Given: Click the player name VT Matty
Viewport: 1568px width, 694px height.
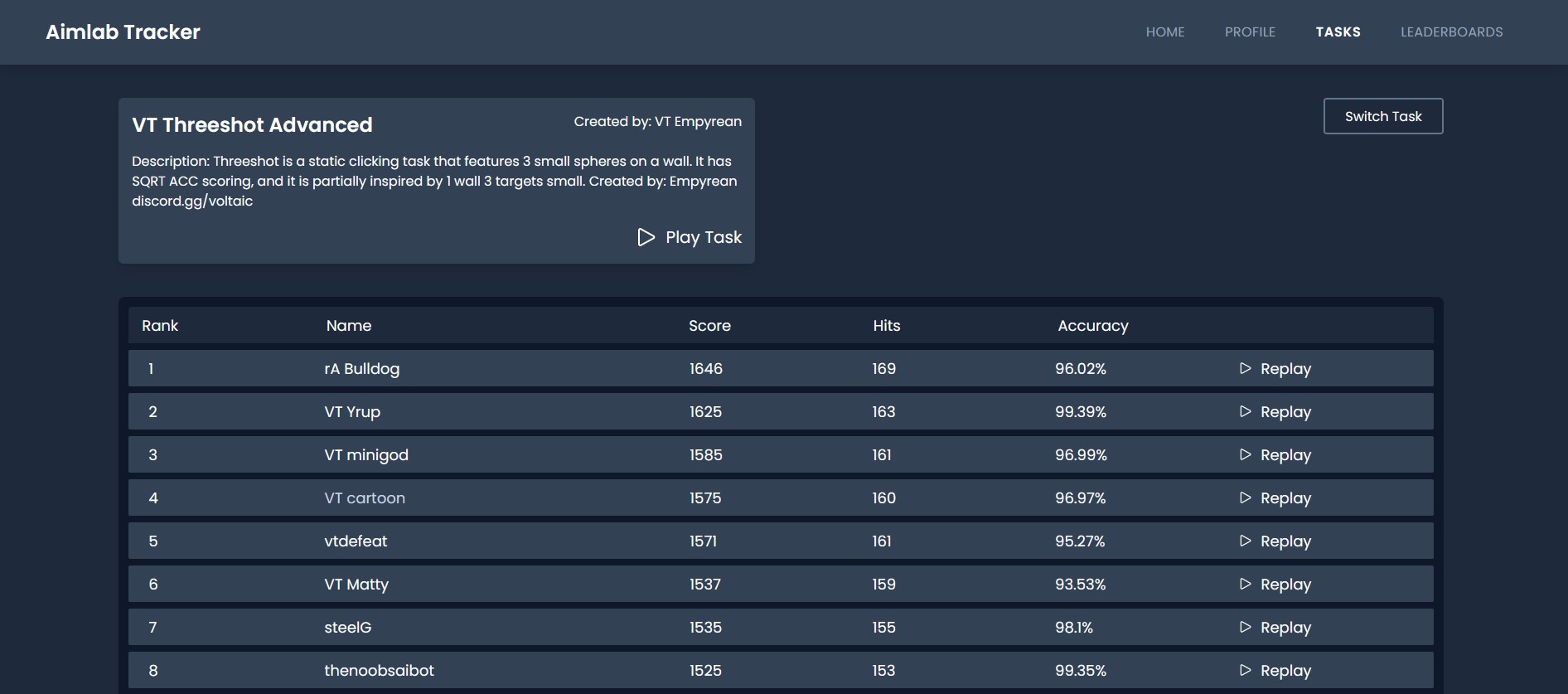Looking at the screenshot, I should (x=356, y=584).
